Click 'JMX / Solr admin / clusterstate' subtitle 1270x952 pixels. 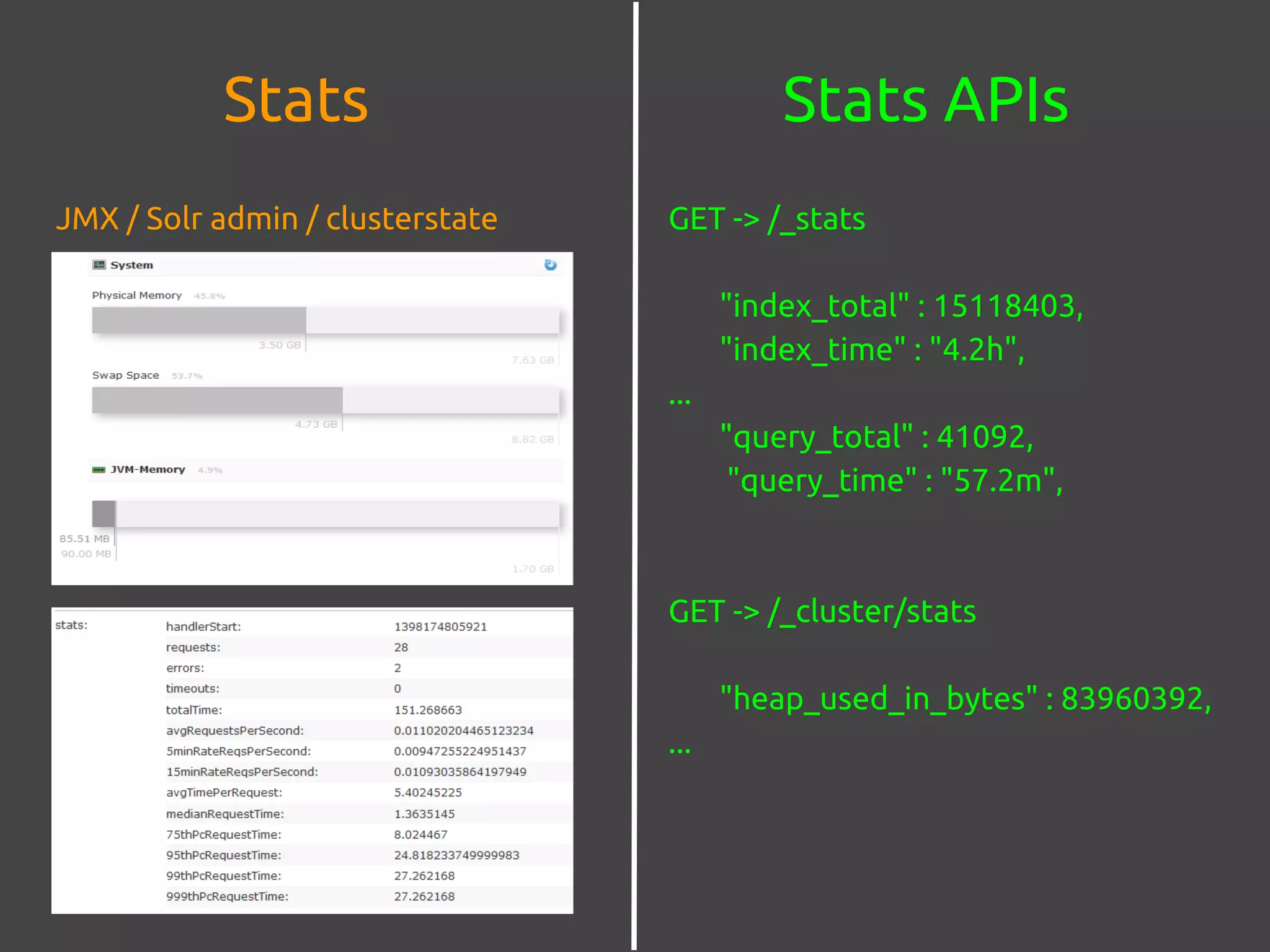[x=277, y=219]
